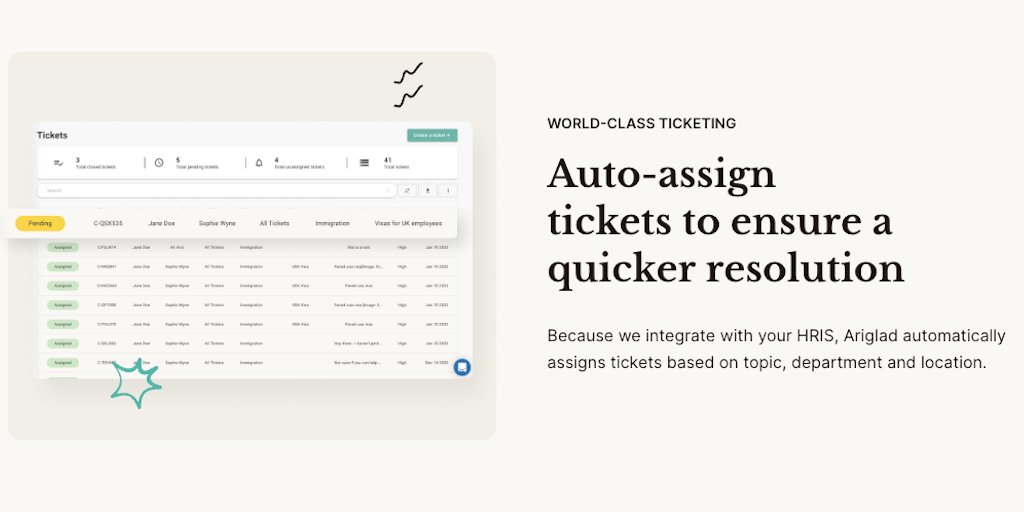
Task: Click the 'this is a test' ticket message
Action: (359, 248)
